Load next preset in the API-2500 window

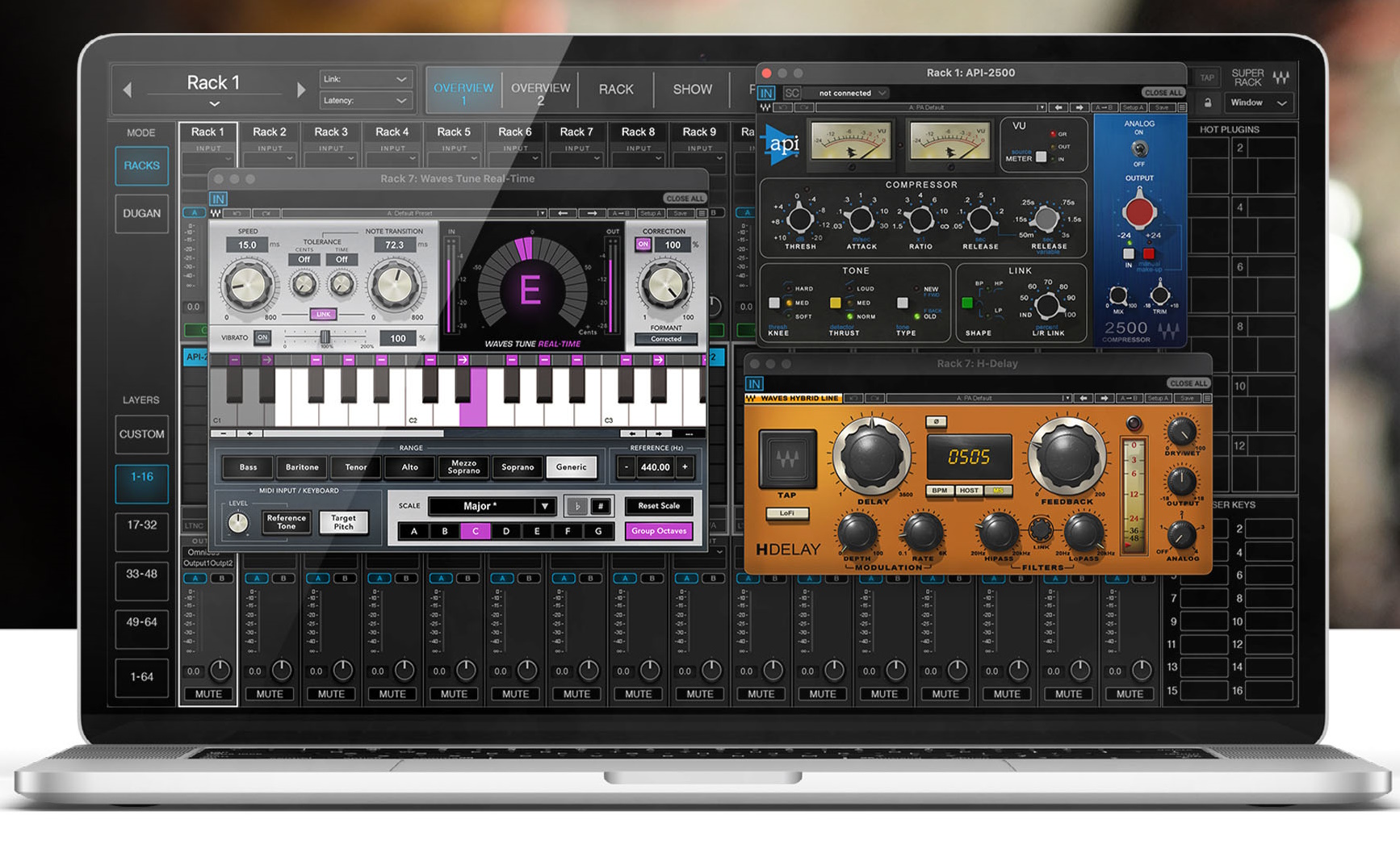point(1079,107)
